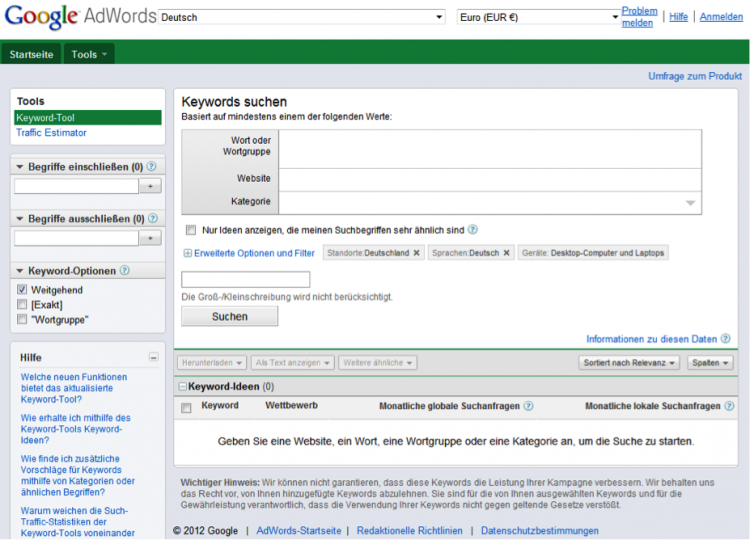Open Erweiterte Optionen und Filter link
The width and height of the screenshot is (750, 540).
(254, 253)
